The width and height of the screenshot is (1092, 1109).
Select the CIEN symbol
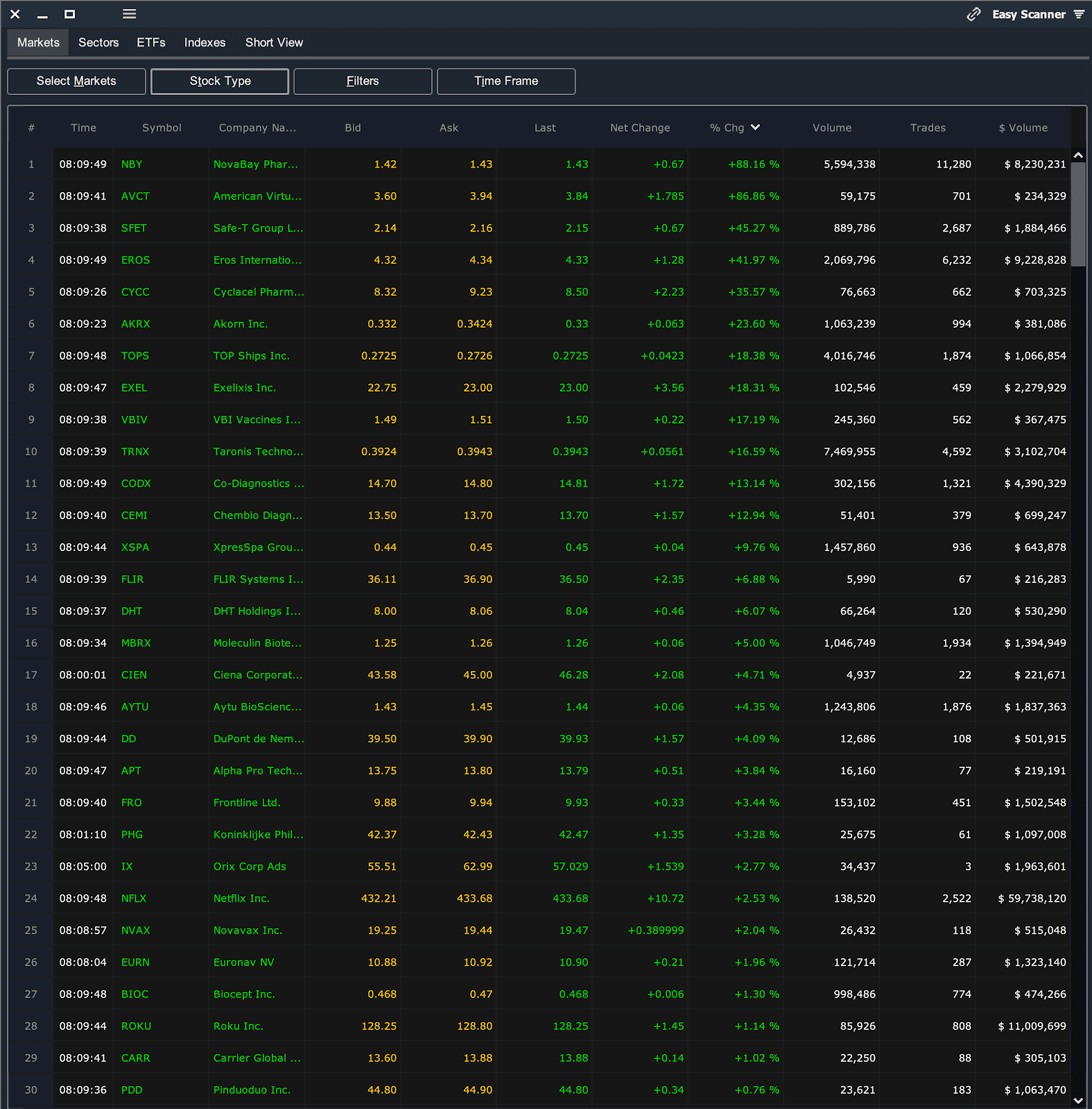click(134, 674)
